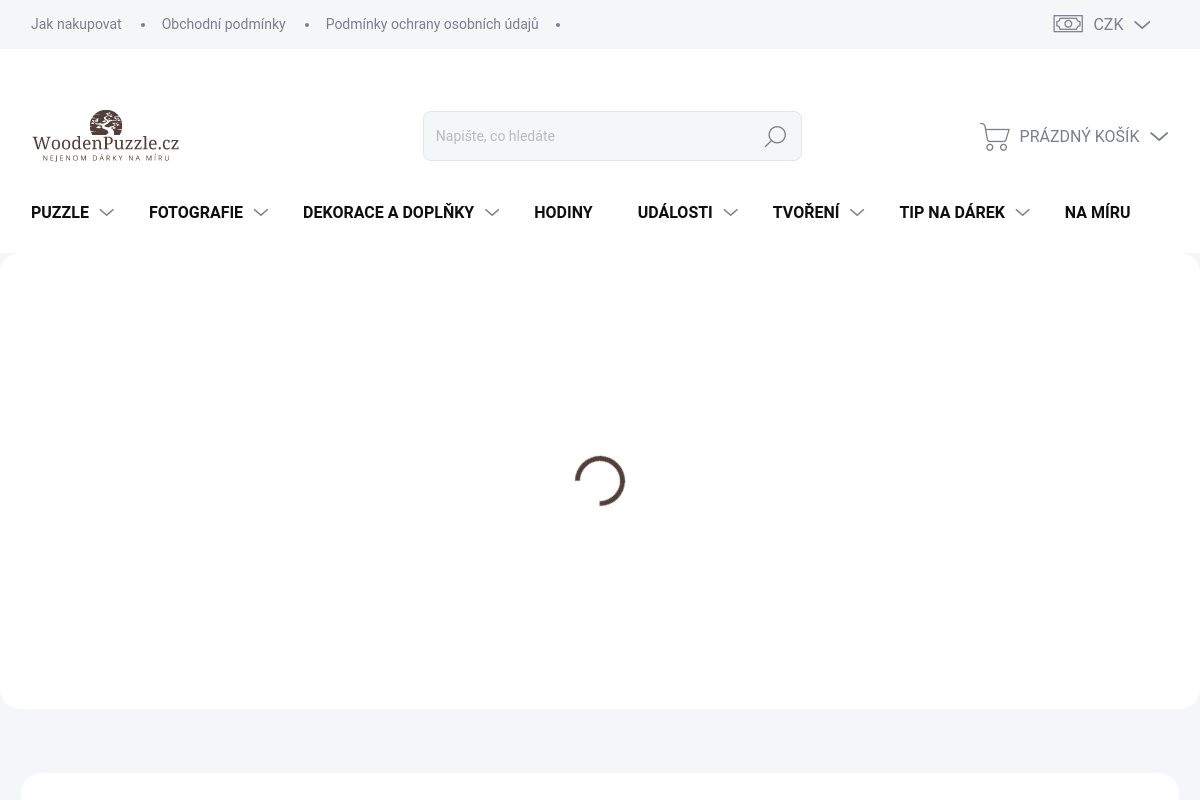Expand the Tip na dárek chevron

tap(1022, 213)
